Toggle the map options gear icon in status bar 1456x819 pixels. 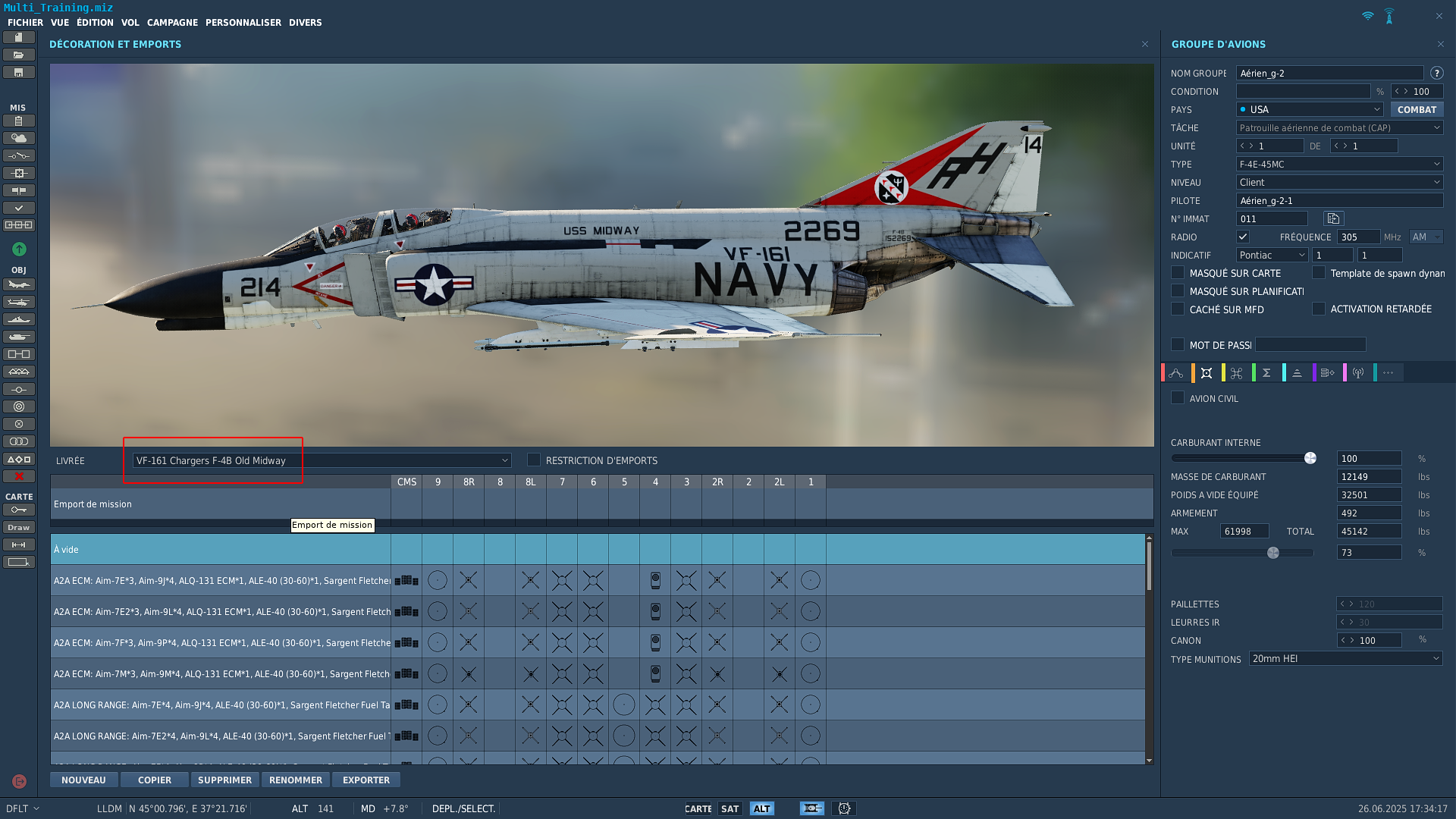[x=844, y=808]
